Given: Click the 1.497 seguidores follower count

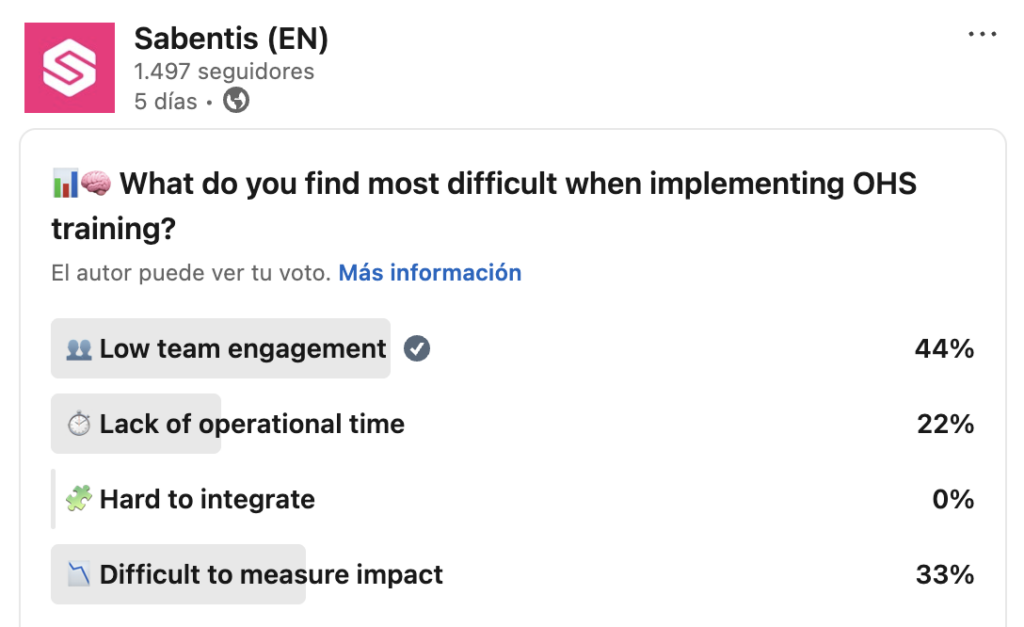Looking at the screenshot, I should (224, 71).
